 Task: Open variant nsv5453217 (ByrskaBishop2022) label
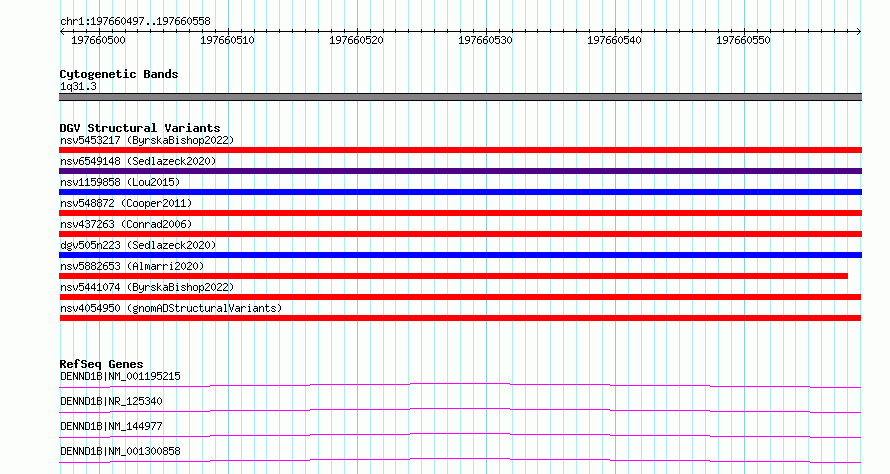point(147,140)
